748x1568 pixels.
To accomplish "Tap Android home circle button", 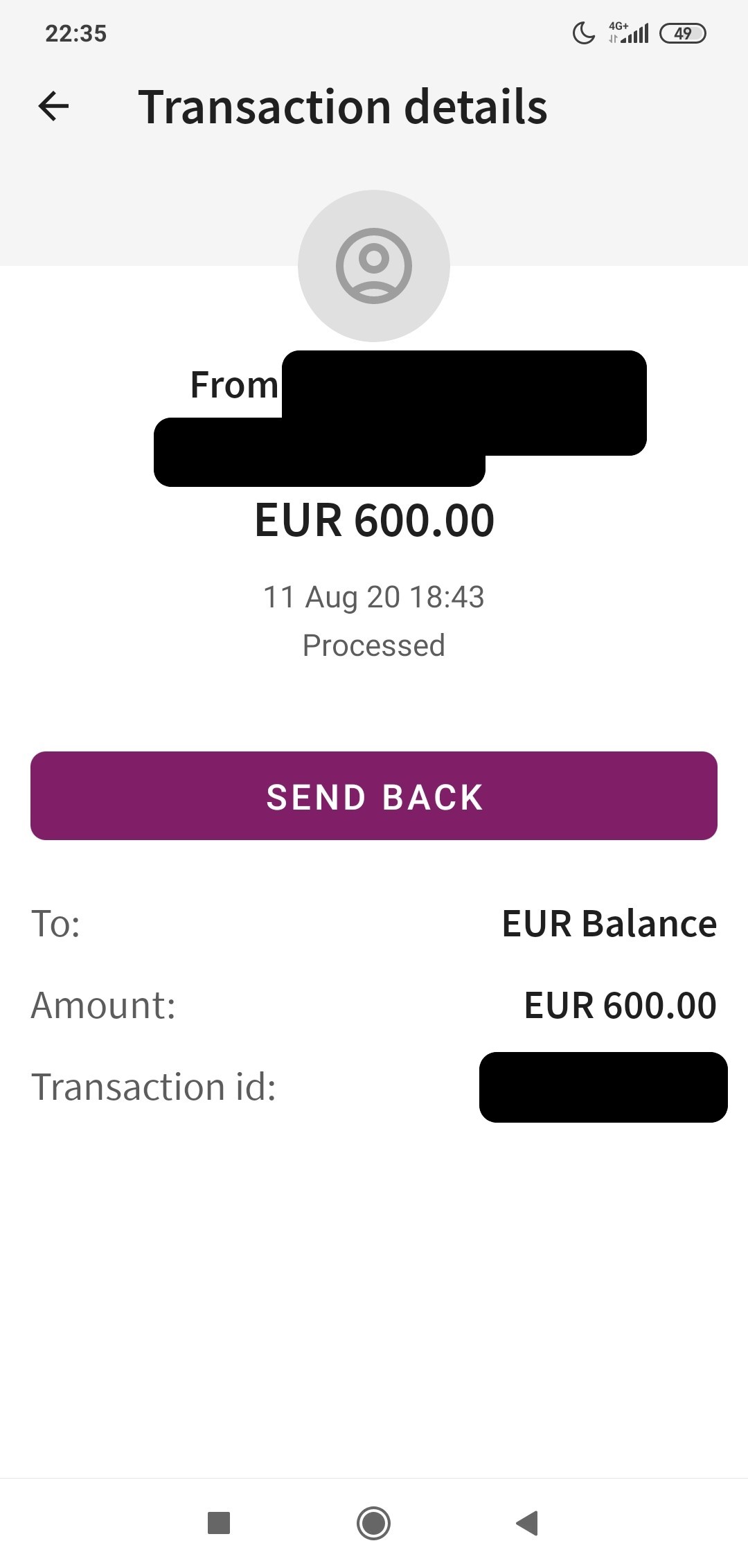I will 373,1523.
